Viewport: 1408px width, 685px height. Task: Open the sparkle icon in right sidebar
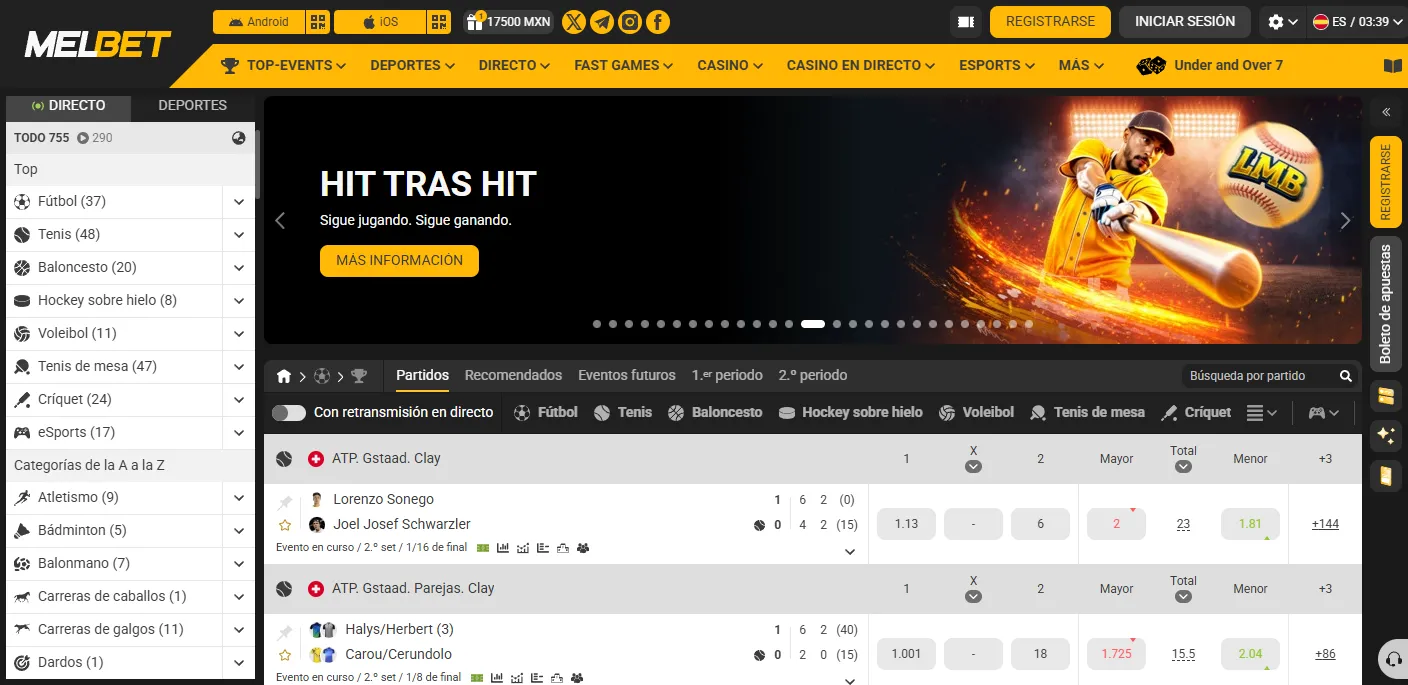click(x=1386, y=435)
